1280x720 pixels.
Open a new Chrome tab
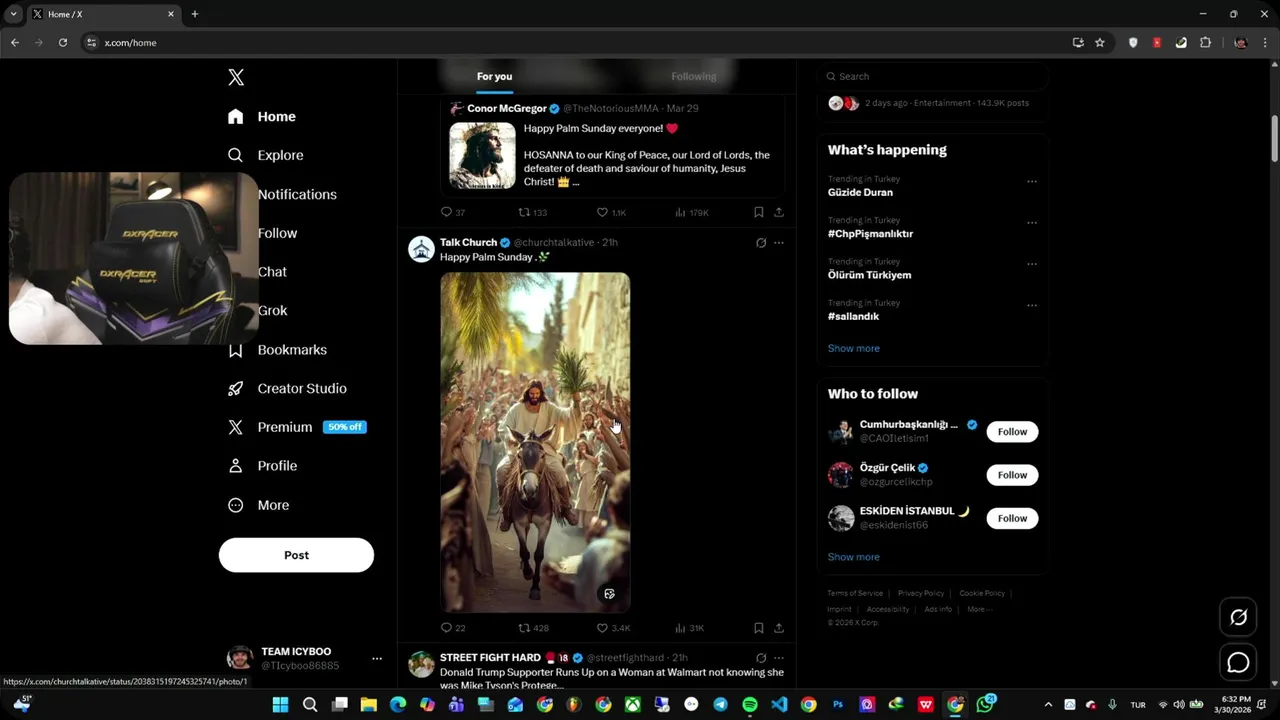click(x=195, y=14)
